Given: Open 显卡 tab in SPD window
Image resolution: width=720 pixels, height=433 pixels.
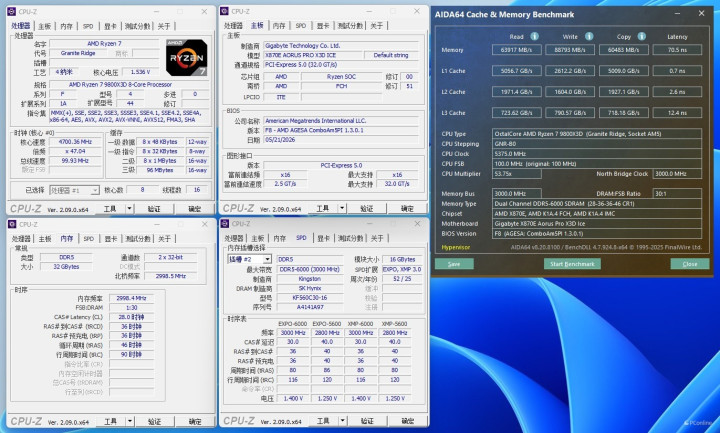Looking at the screenshot, I should click(323, 238).
